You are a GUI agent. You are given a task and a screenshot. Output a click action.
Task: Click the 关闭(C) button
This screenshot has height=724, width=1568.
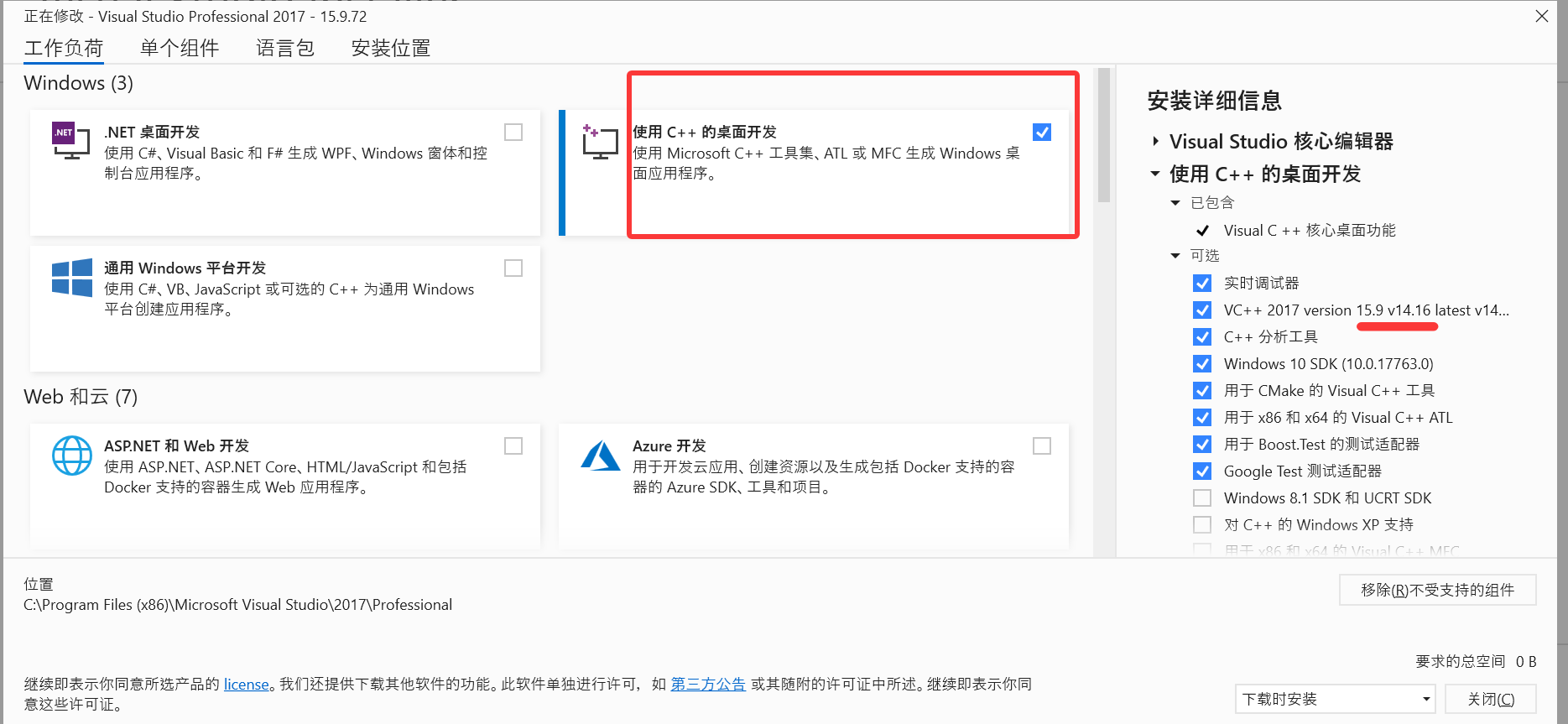tap(1491, 700)
